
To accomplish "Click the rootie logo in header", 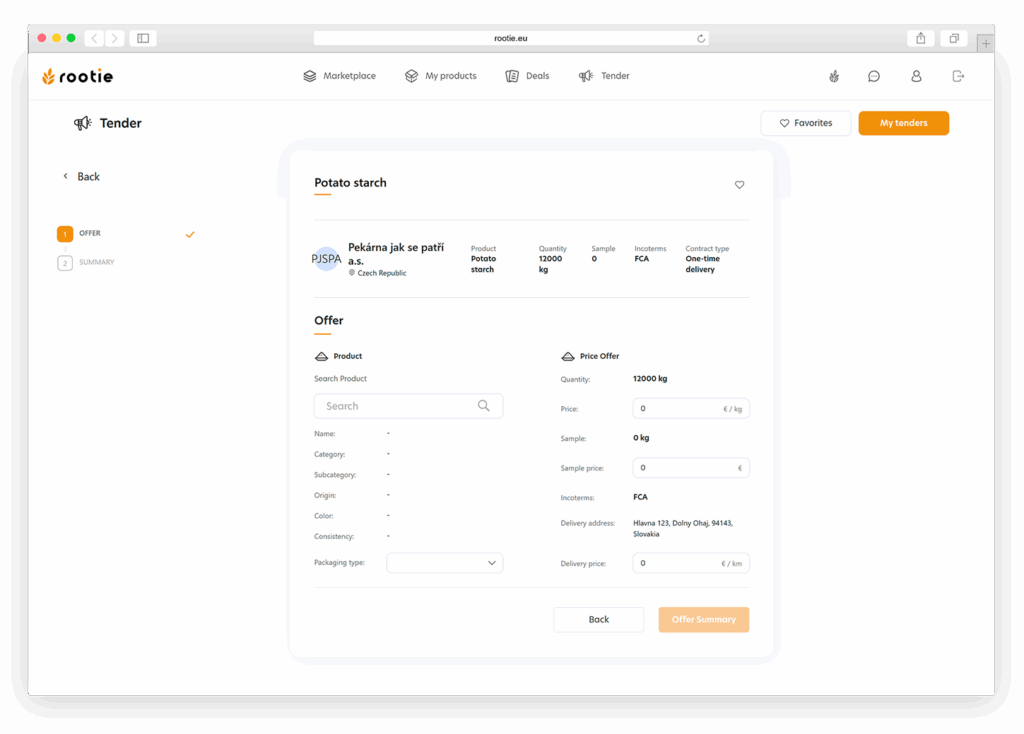I will point(77,76).
